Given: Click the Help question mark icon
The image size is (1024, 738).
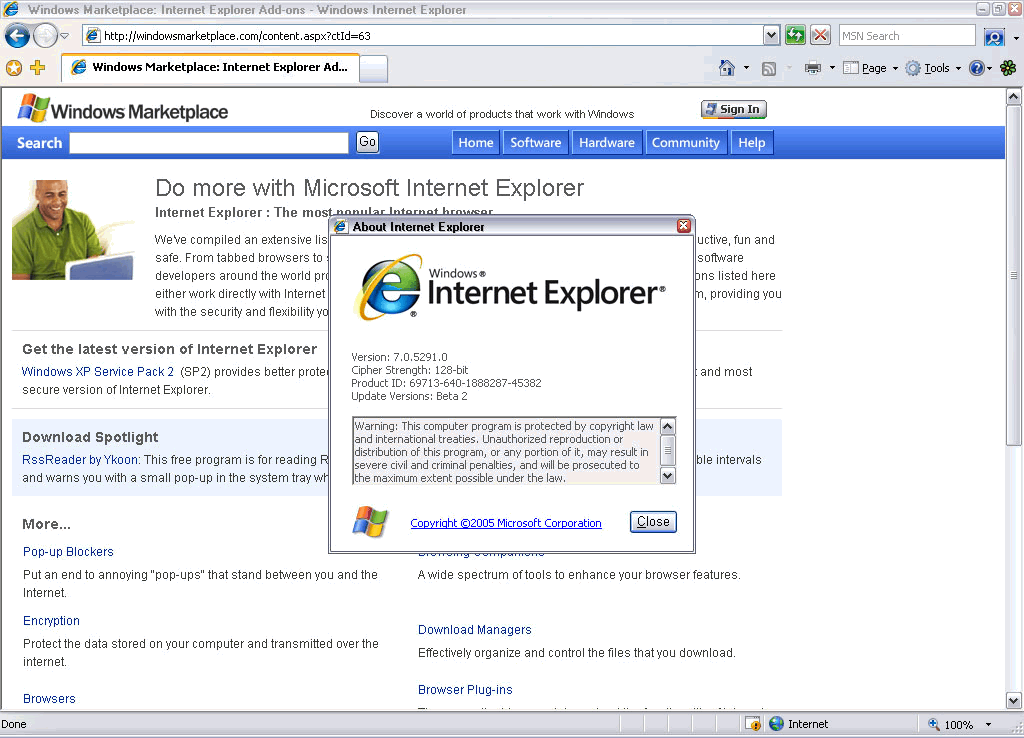Looking at the screenshot, I should click(976, 68).
